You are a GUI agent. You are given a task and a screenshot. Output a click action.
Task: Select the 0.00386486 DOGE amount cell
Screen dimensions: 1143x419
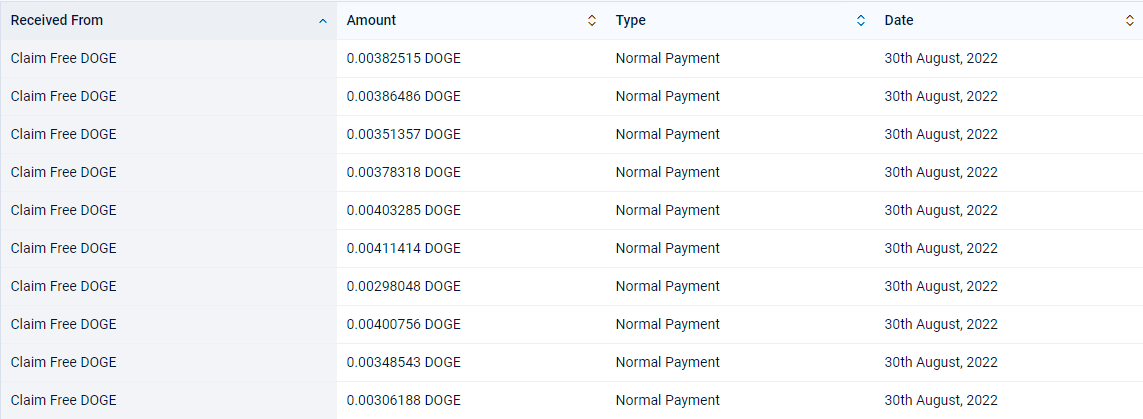471,96
